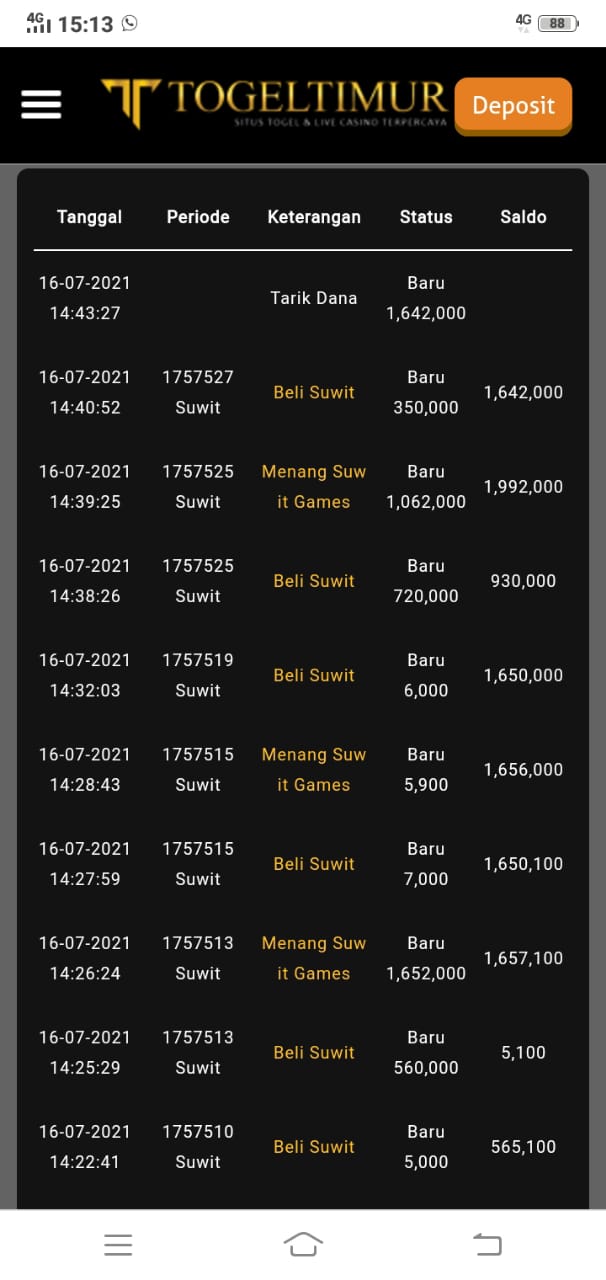This screenshot has width=606, height=1280.
Task: Click the Periode column header
Action: coord(198,217)
